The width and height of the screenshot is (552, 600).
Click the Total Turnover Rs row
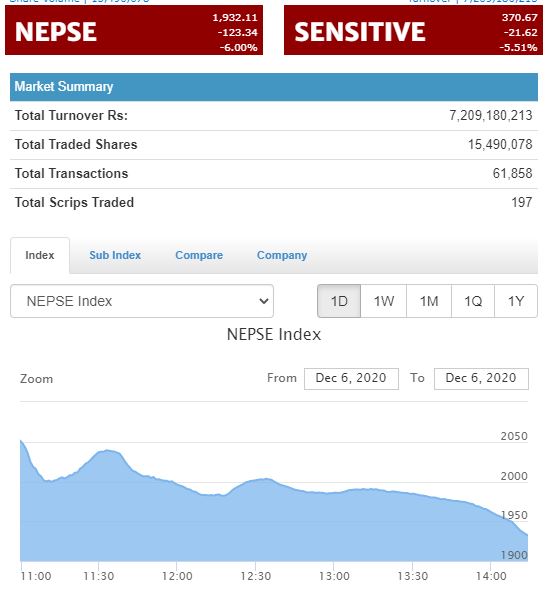(x=274, y=116)
